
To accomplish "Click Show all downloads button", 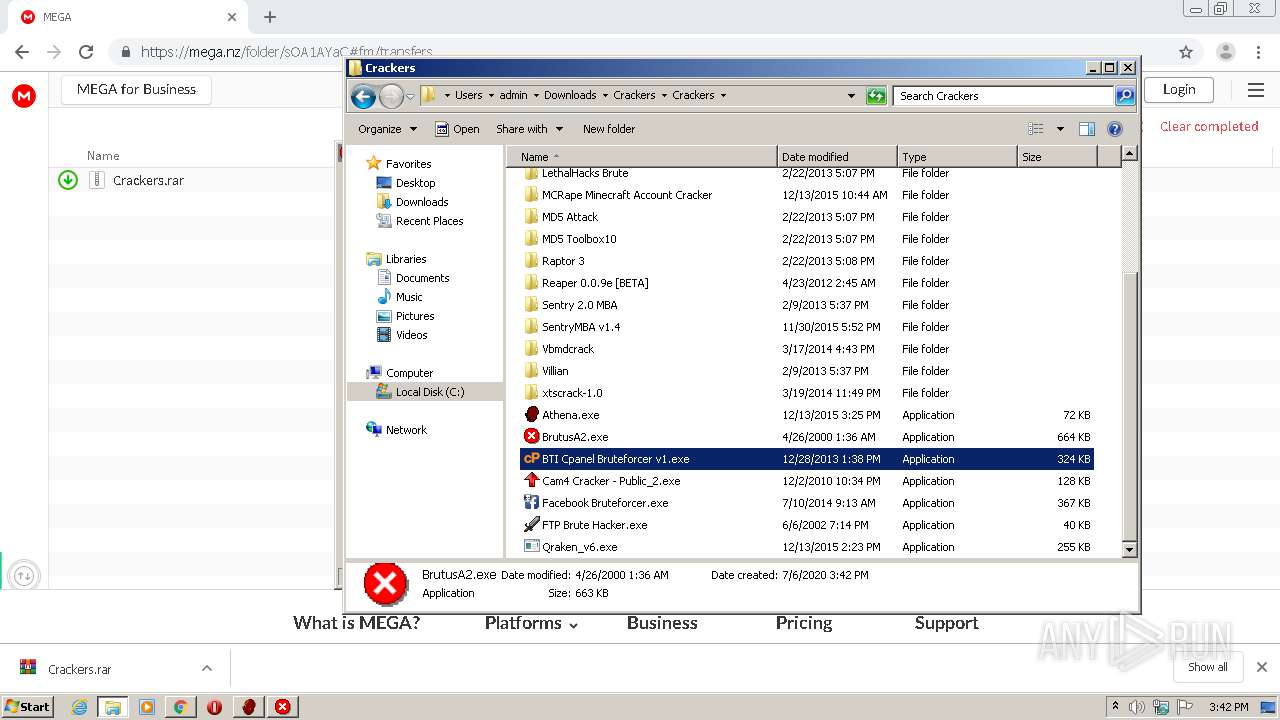I will click(x=1207, y=667).
